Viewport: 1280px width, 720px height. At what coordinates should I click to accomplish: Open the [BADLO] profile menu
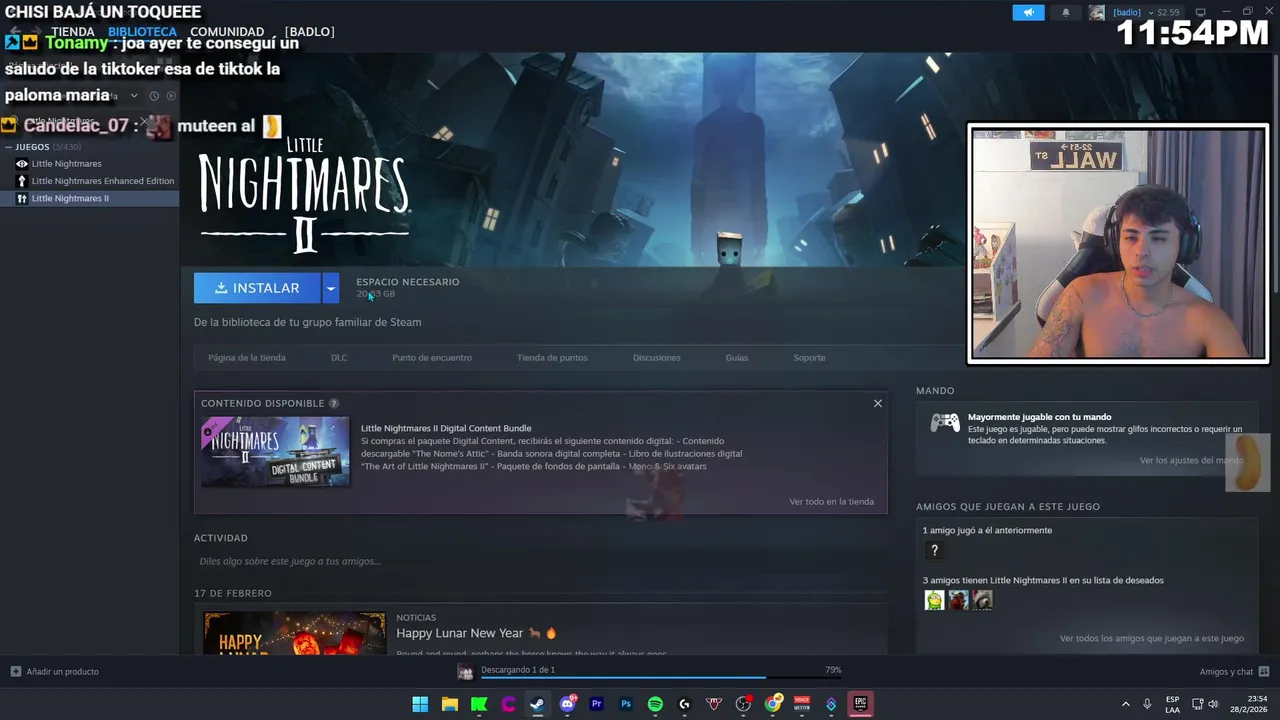(x=309, y=32)
